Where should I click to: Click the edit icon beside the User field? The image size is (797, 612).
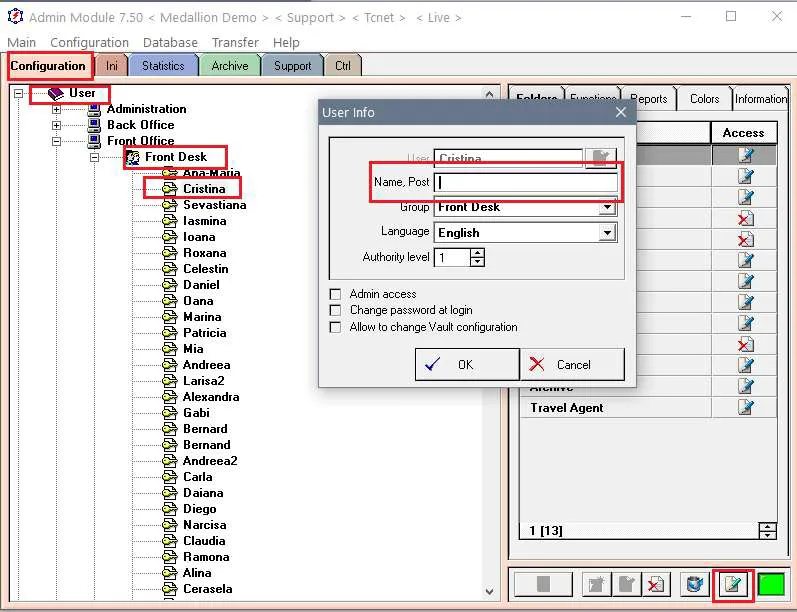click(600, 158)
